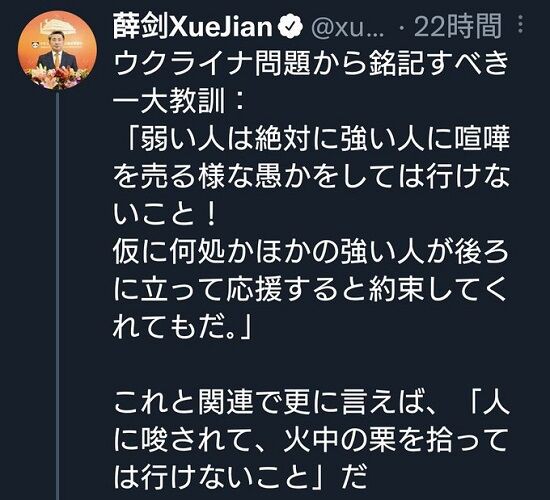Click the line starting with ウクライナ問題から
This screenshot has width=550, height=500.
pos(311,64)
